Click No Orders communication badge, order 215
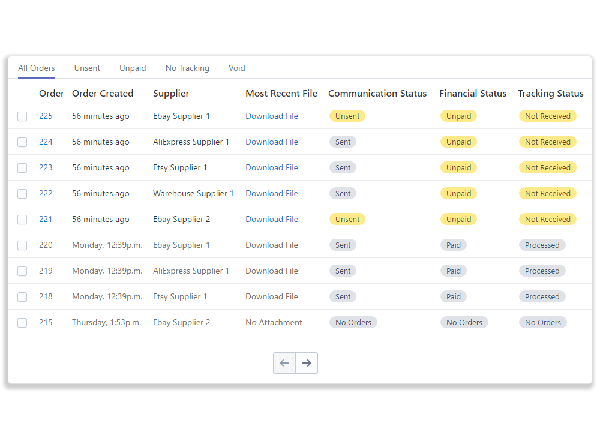Image resolution: width=600 pixels, height=438 pixels. 353,322
